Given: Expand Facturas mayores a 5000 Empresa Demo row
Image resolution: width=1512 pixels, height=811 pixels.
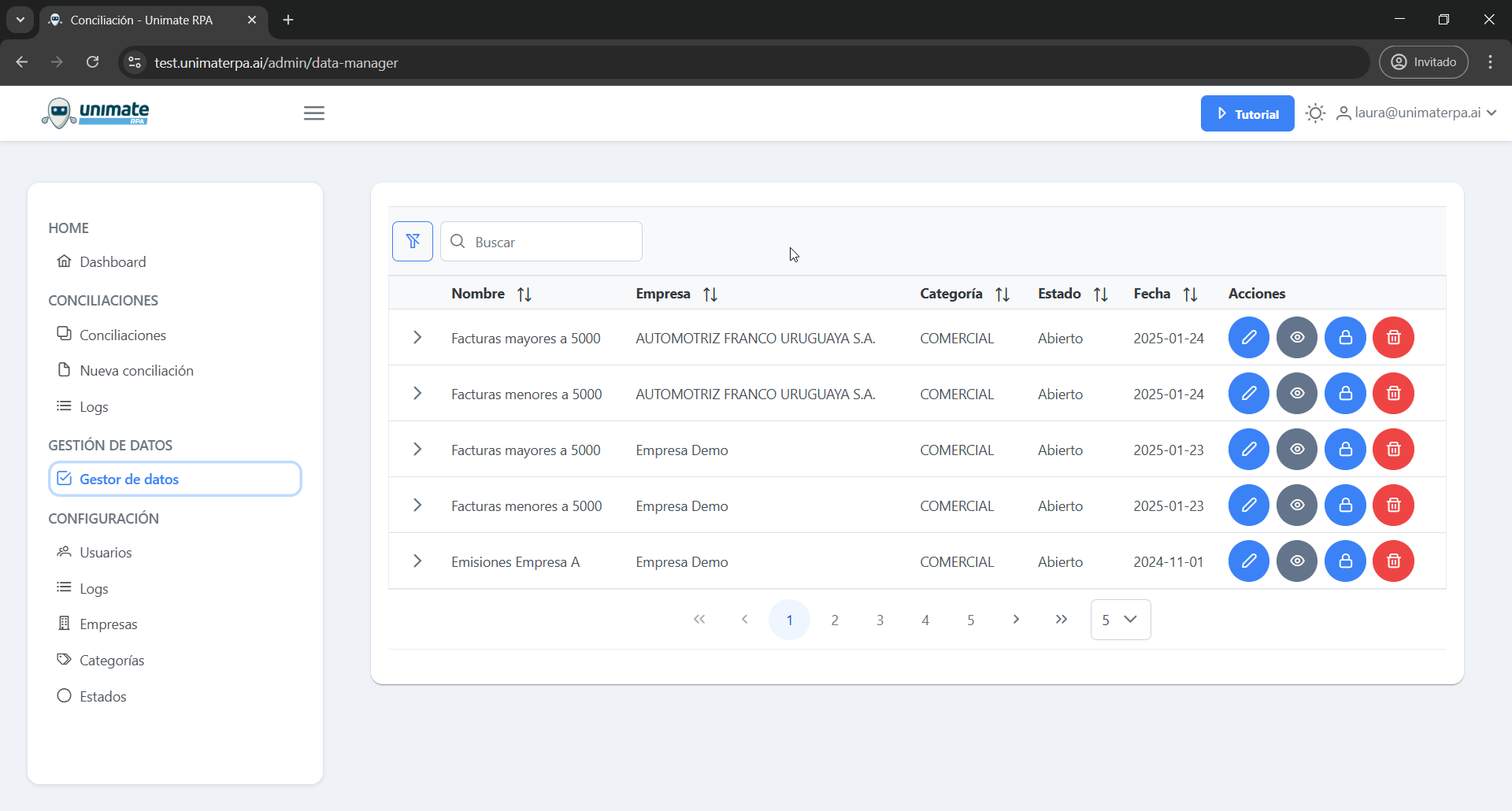Looking at the screenshot, I should (x=417, y=450).
